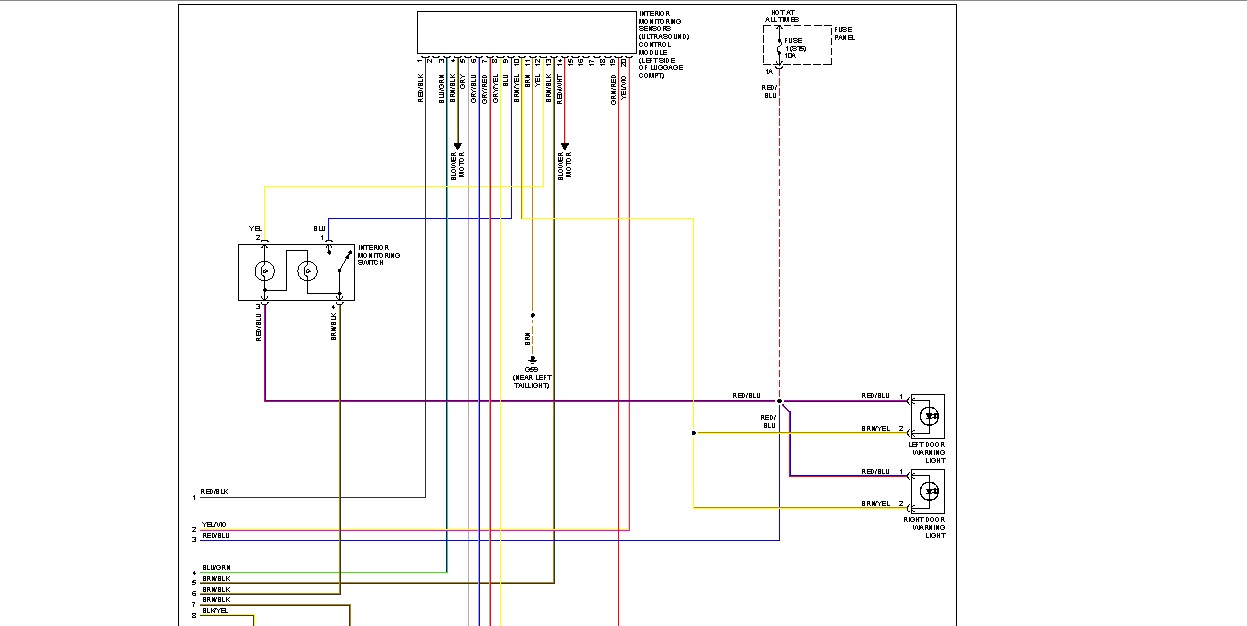
Task: Click the right lamp symbol in Interior Monitoring Switch
Action: point(309,270)
